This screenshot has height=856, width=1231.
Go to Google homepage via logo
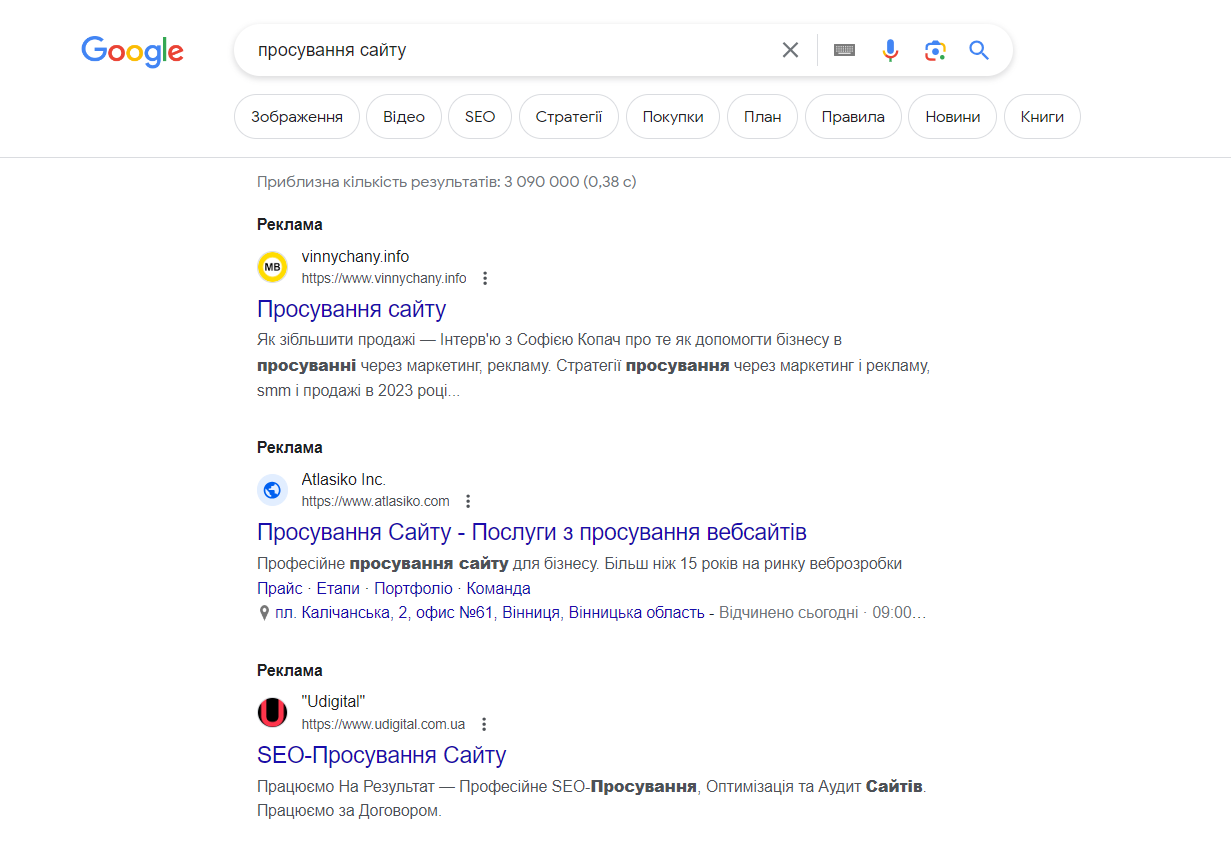pos(132,51)
